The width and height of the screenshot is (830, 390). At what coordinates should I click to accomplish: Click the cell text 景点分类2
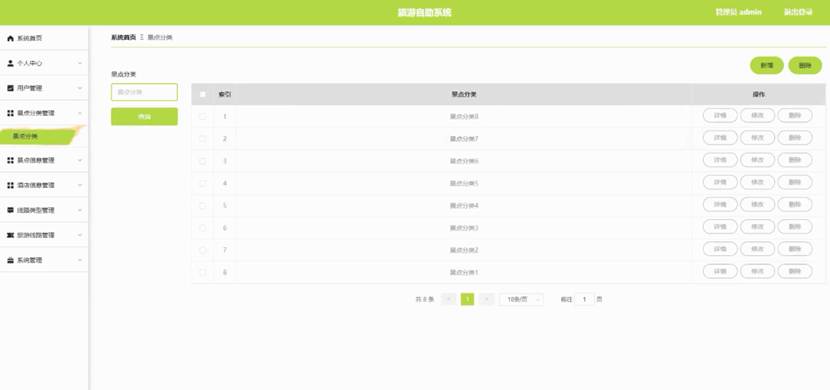tap(464, 250)
